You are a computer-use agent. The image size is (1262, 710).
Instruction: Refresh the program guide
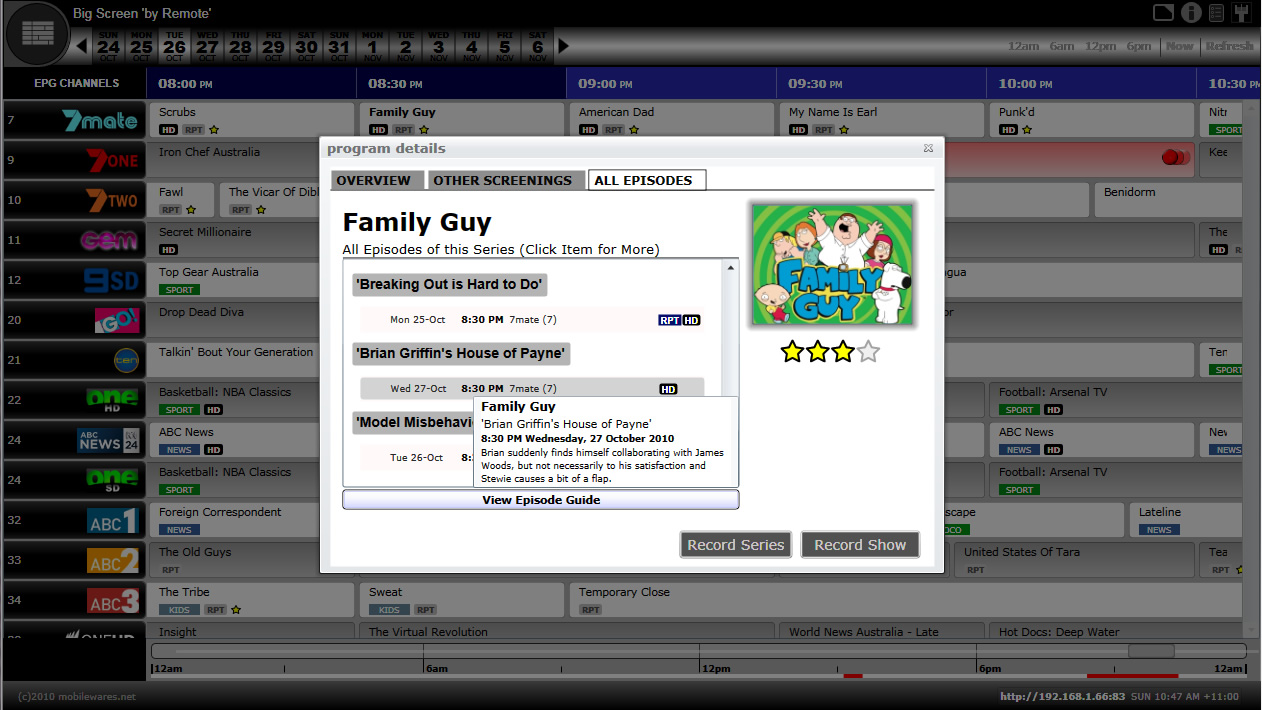tap(1229, 46)
